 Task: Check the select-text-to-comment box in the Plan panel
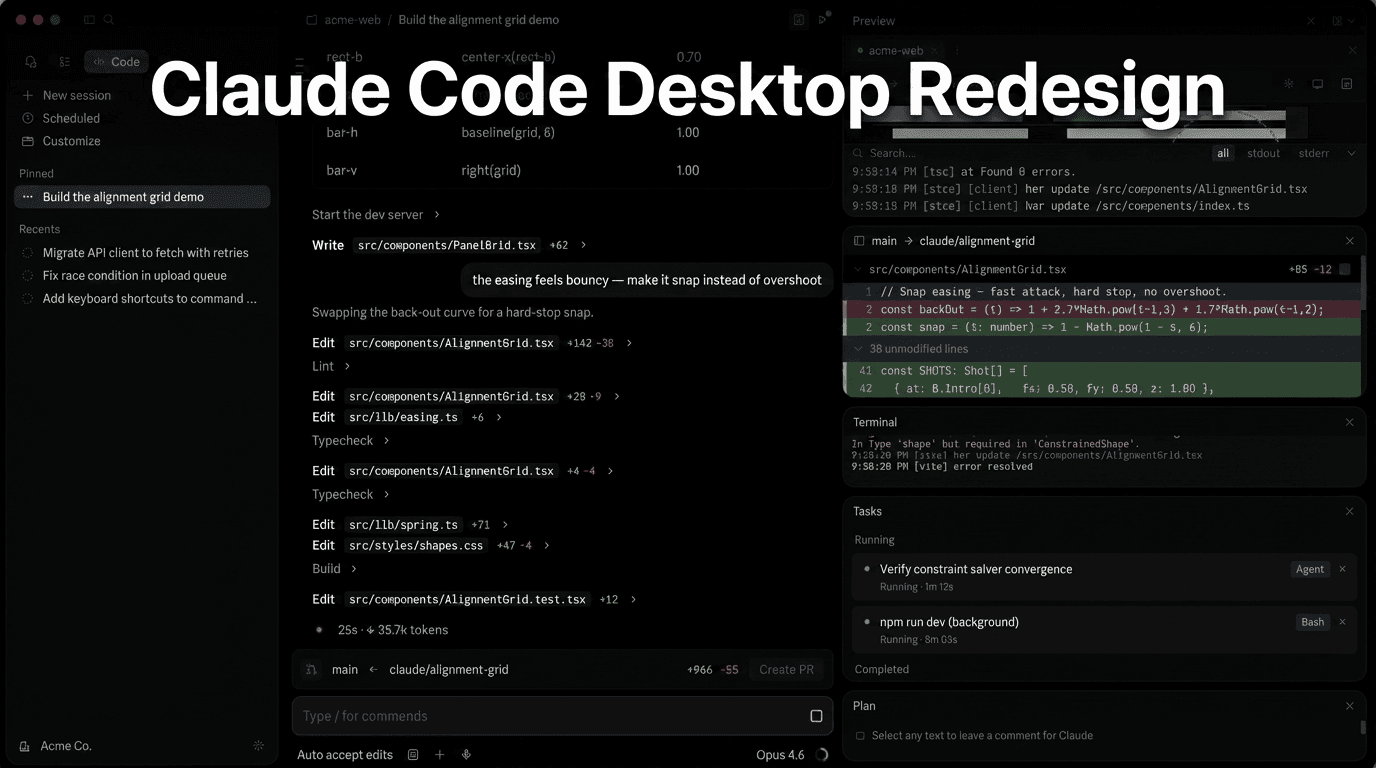coord(861,735)
